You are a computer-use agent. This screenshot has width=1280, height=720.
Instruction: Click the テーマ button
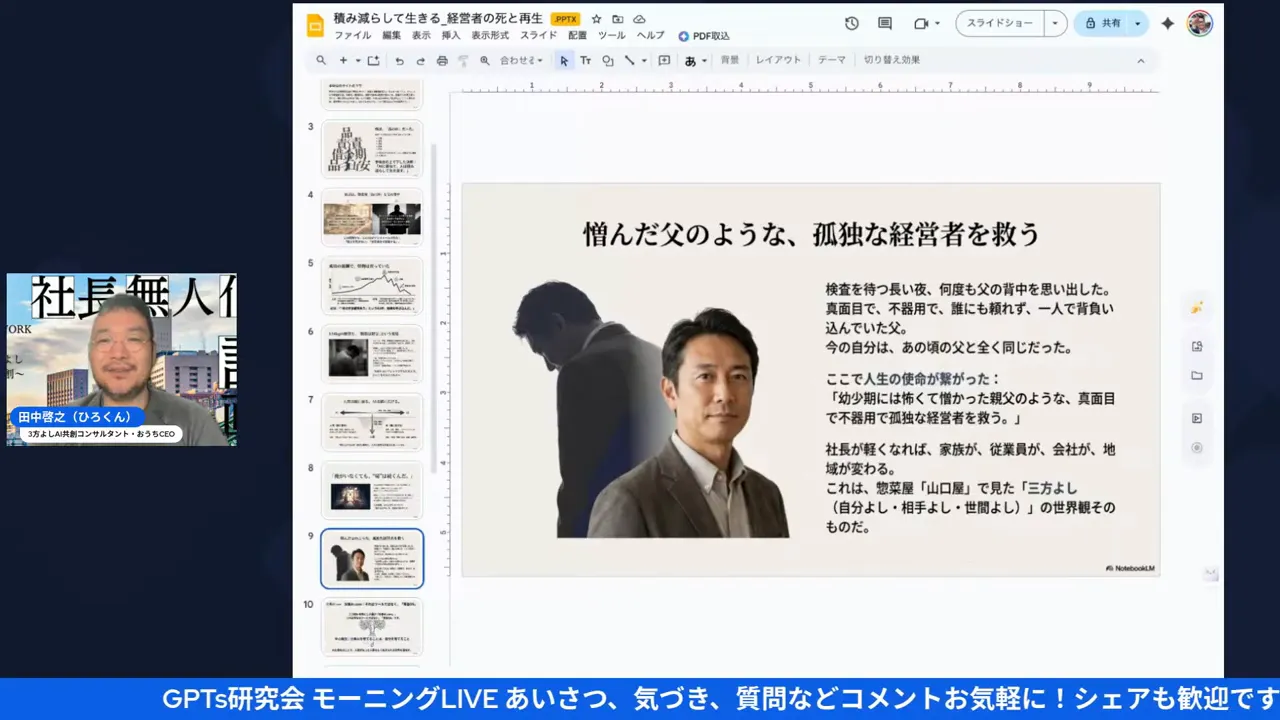tap(831, 60)
